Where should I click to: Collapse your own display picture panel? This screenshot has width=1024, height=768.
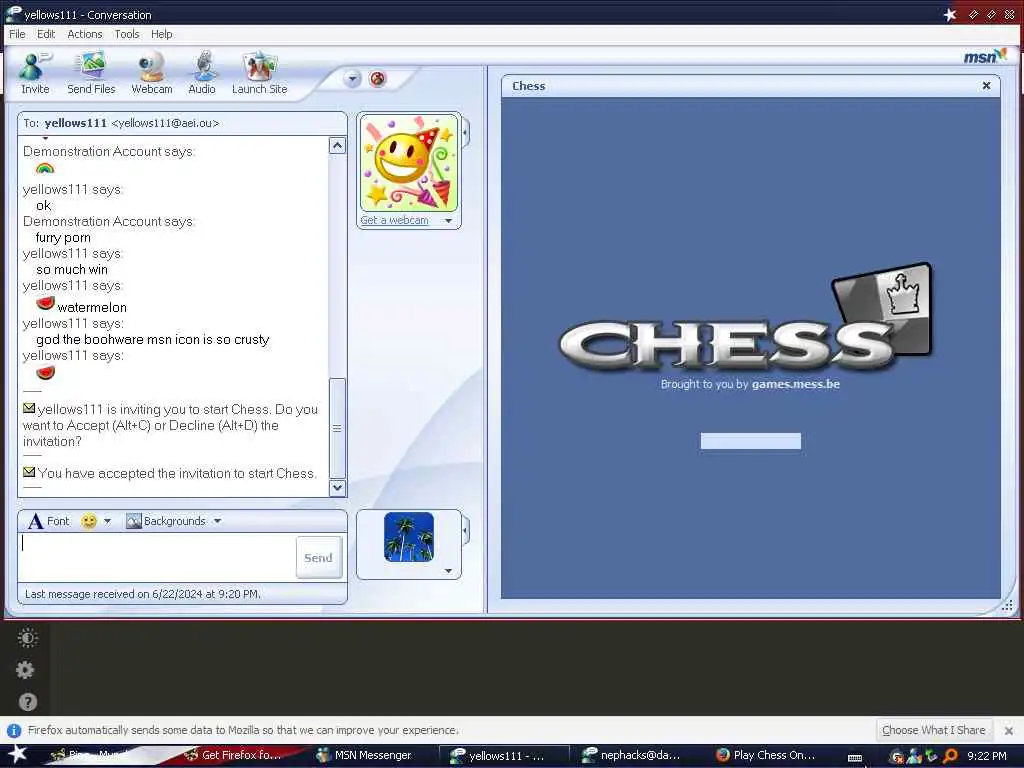[466, 531]
